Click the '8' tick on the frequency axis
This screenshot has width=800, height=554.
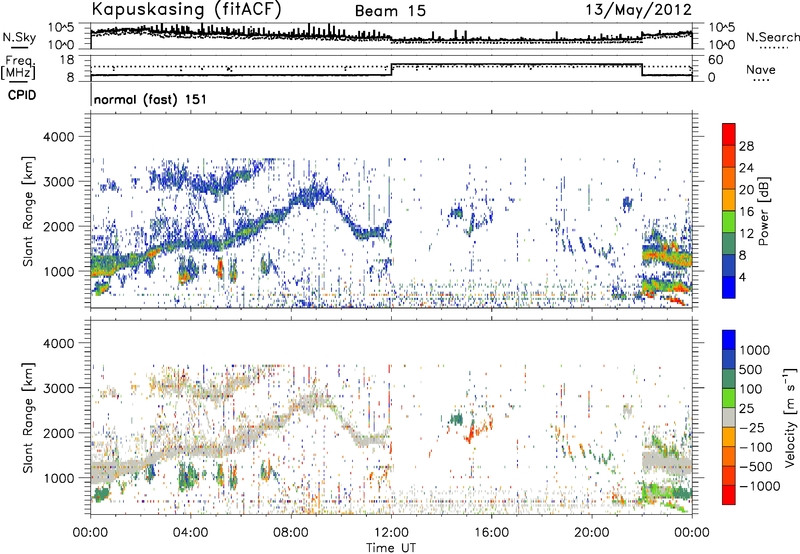tap(70, 78)
